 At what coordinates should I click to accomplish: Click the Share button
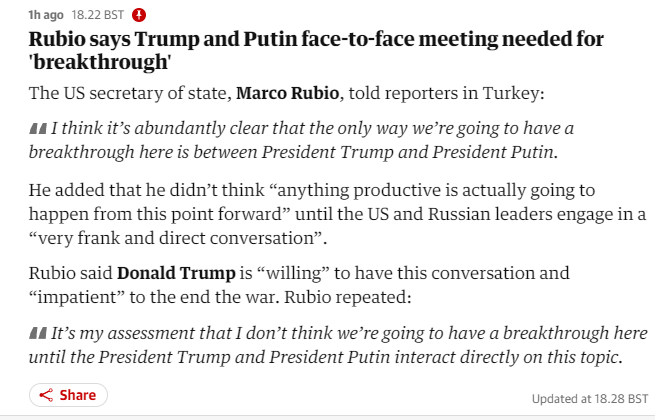pyautogui.click(x=69, y=395)
